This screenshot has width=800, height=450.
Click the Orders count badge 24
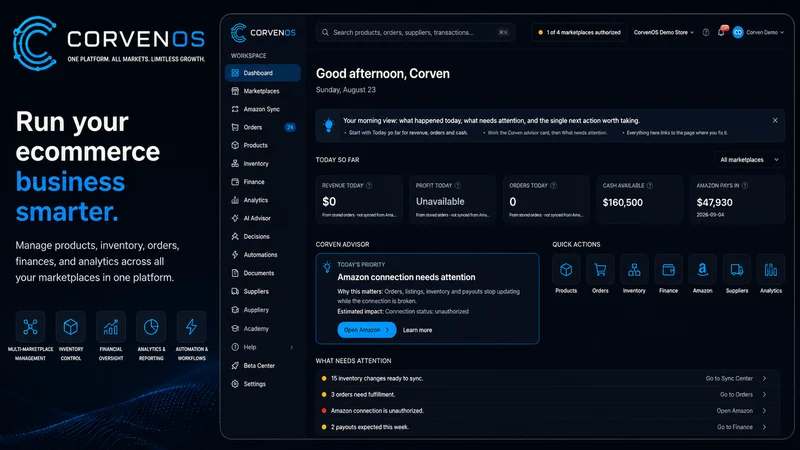[290, 128]
